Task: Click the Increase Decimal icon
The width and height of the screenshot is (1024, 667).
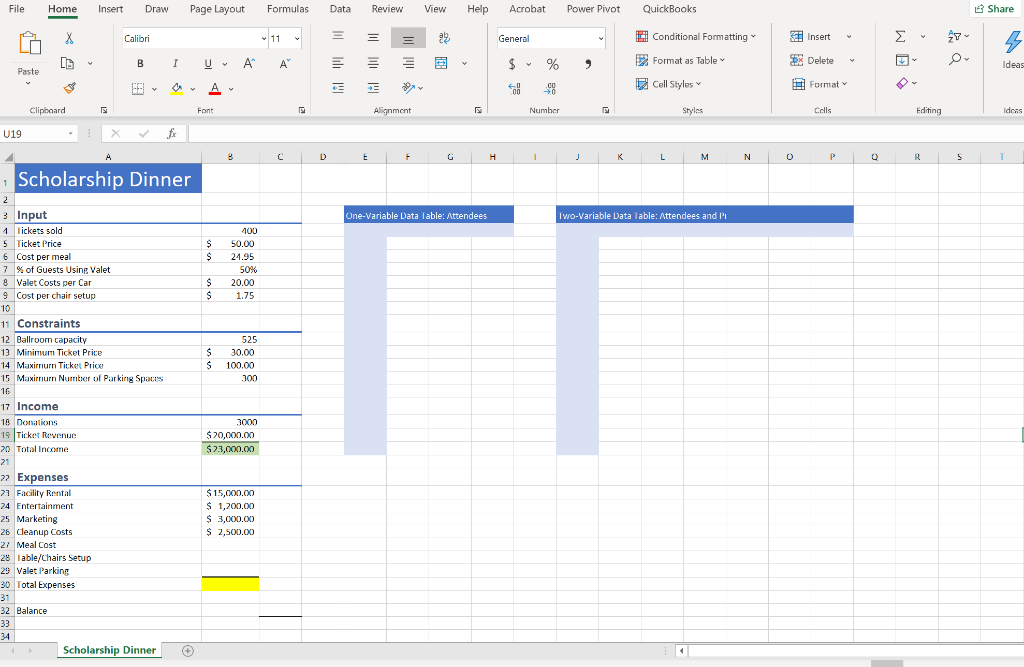Action: pyautogui.click(x=512, y=89)
